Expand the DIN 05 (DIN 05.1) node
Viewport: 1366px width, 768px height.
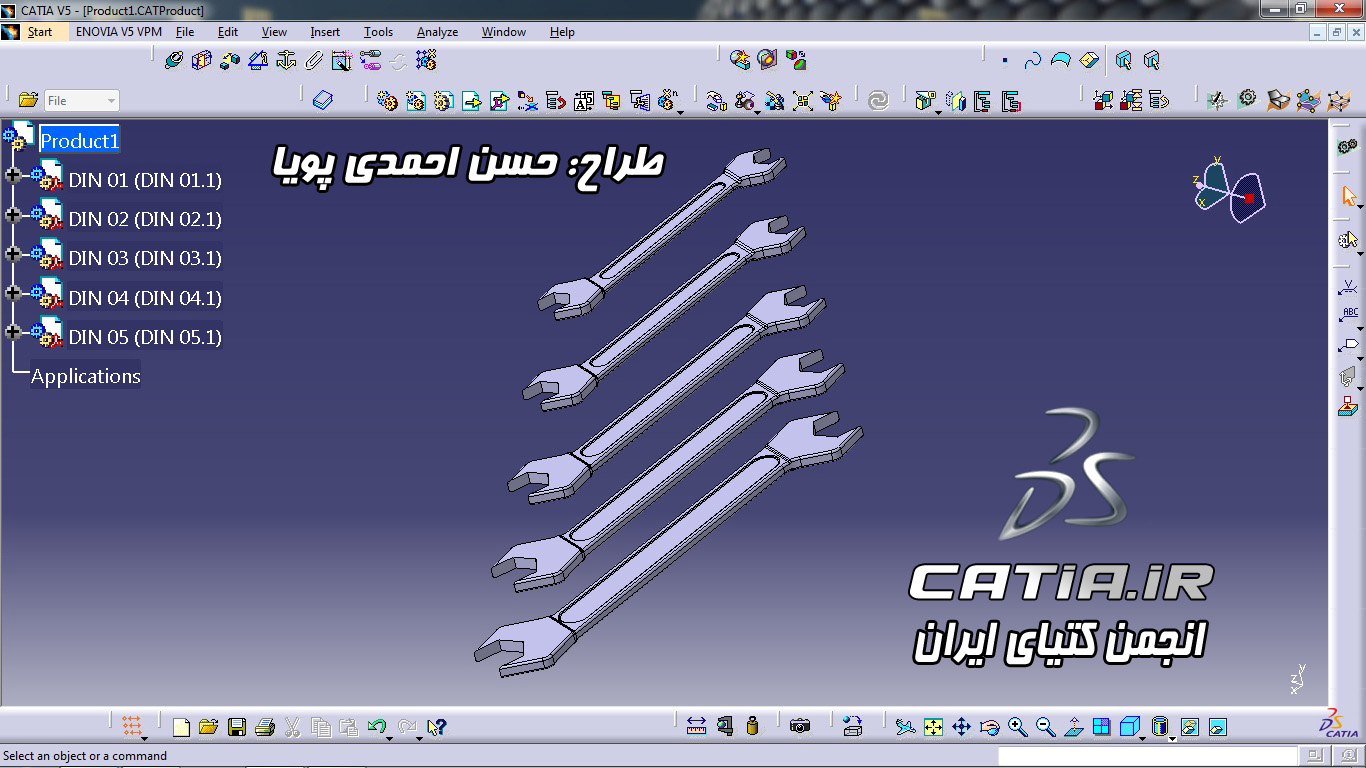13,332
